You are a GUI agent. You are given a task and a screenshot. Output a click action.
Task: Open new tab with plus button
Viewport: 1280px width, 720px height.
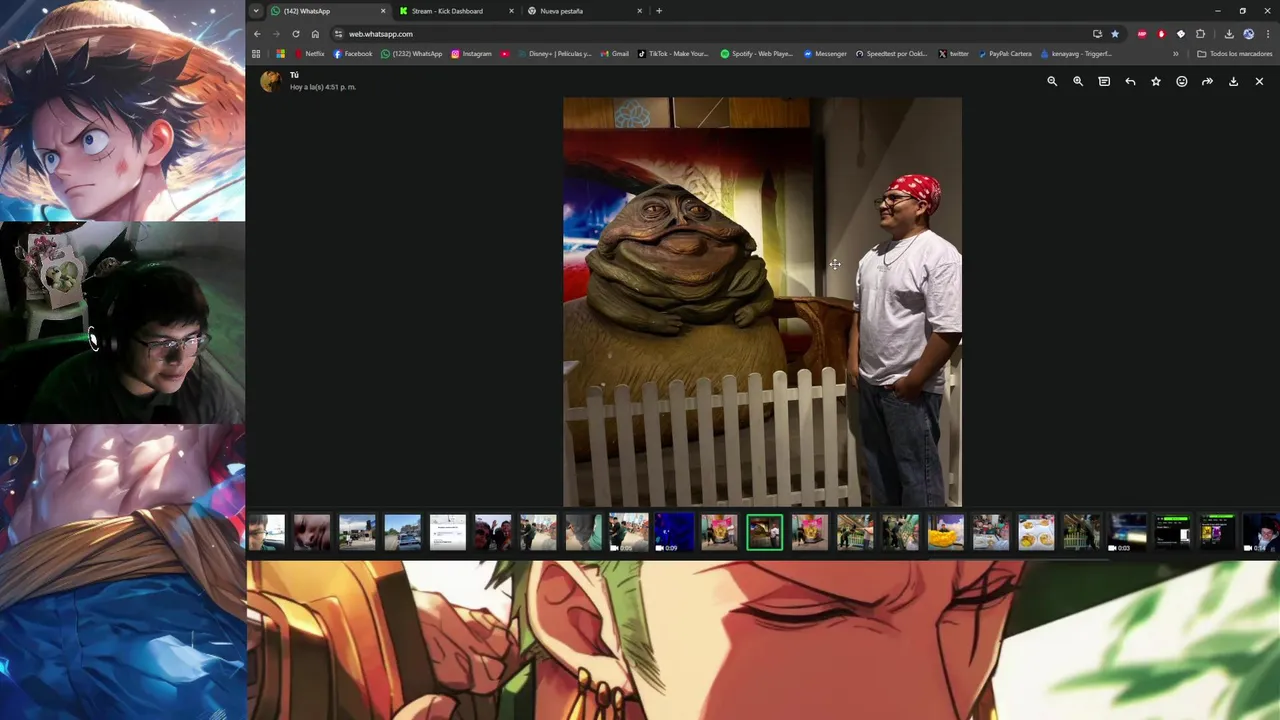tap(658, 11)
